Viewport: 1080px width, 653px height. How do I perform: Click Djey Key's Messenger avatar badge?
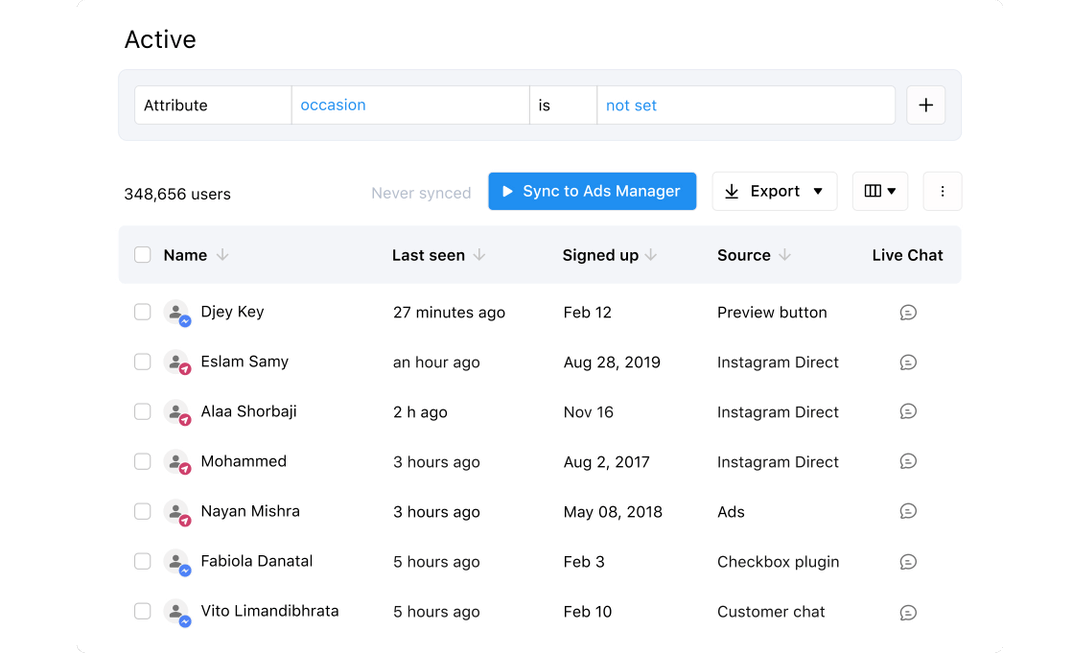[x=184, y=320]
